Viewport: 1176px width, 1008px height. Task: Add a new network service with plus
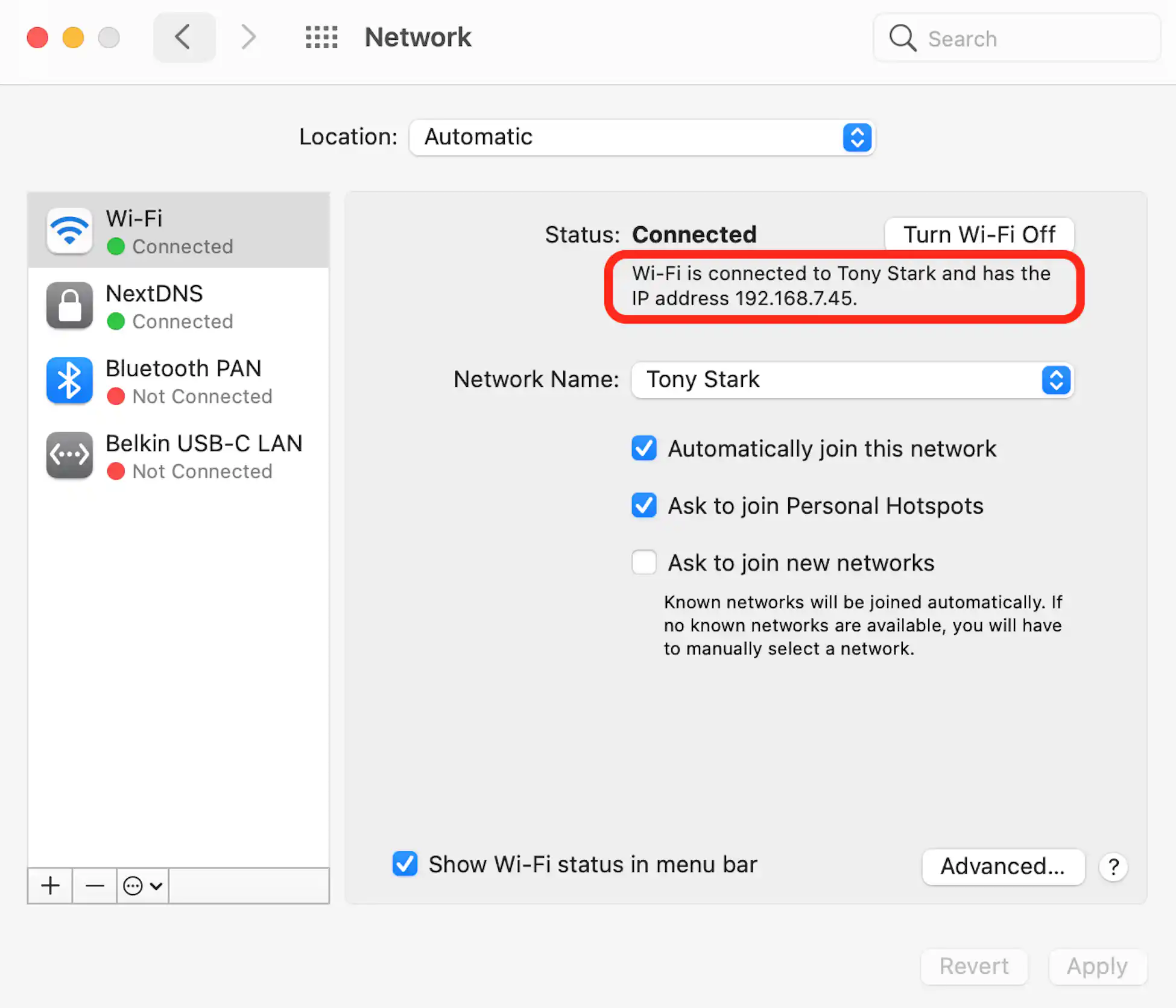(x=51, y=886)
